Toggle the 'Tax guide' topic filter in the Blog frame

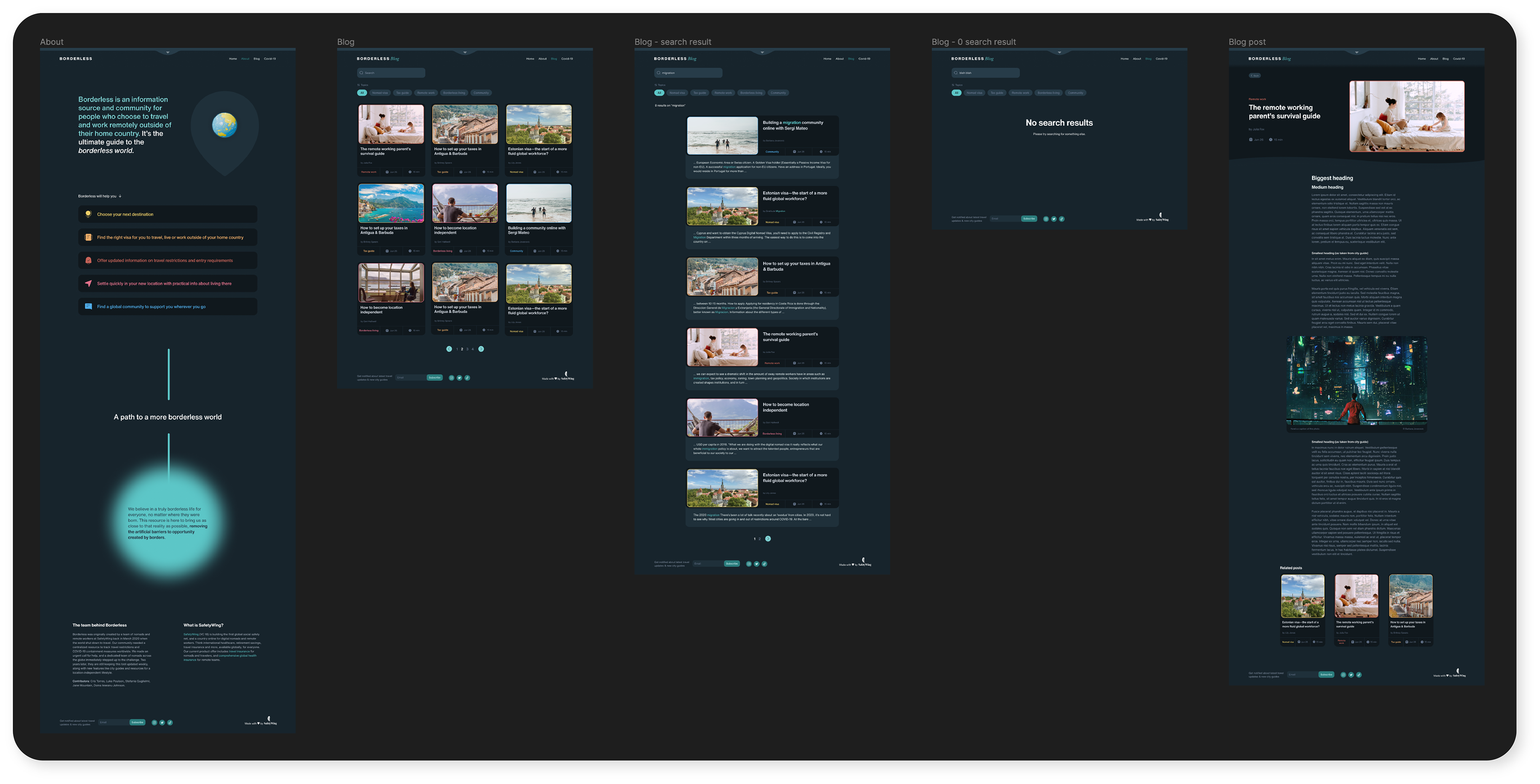point(402,93)
